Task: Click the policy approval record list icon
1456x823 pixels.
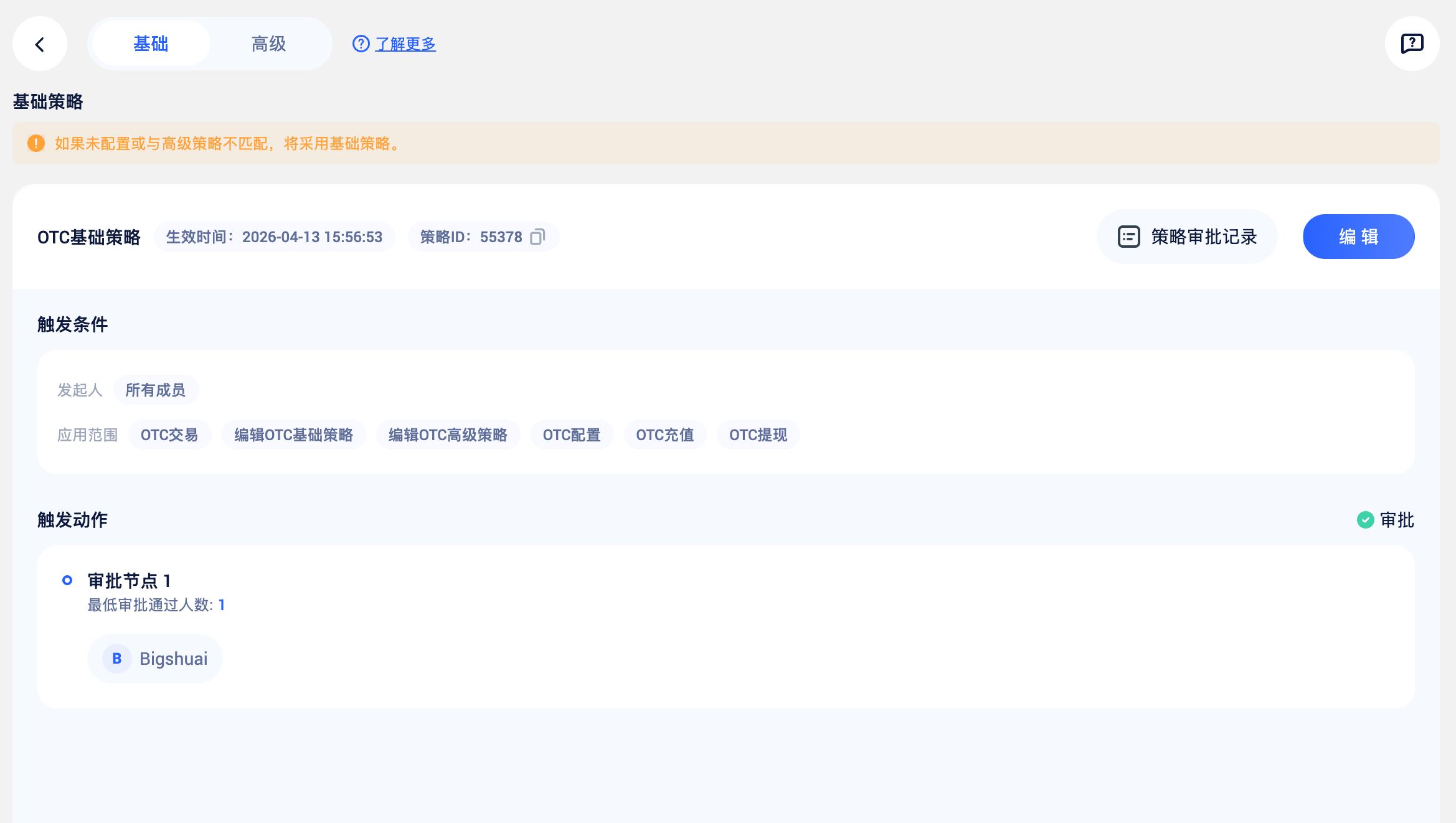Action: pyautogui.click(x=1128, y=237)
